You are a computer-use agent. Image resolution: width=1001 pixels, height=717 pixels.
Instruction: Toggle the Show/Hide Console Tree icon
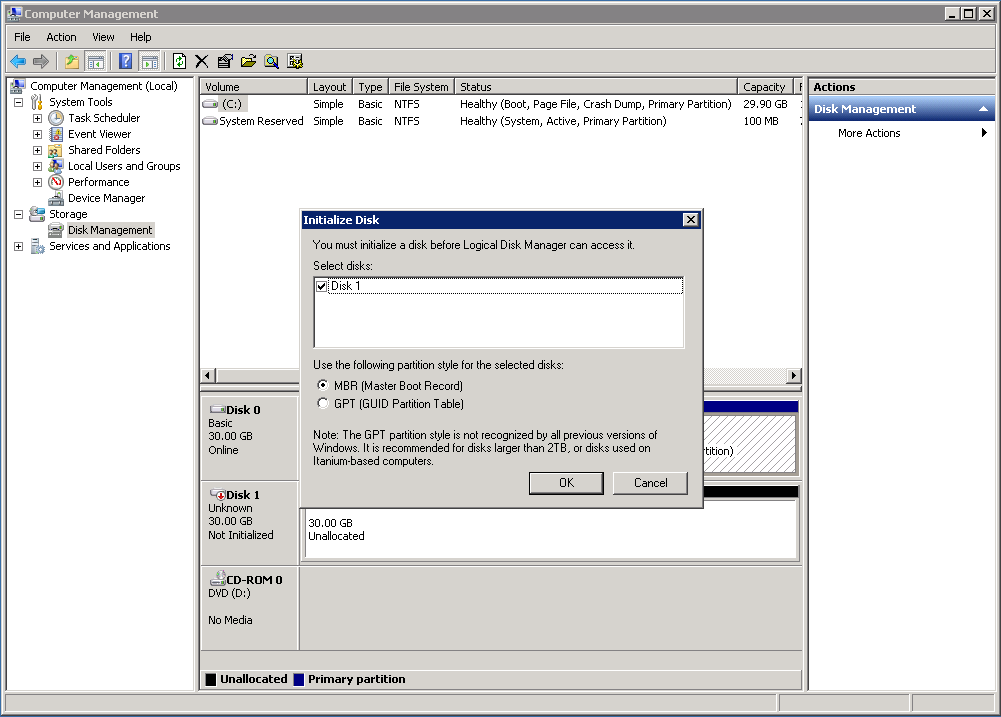96,61
